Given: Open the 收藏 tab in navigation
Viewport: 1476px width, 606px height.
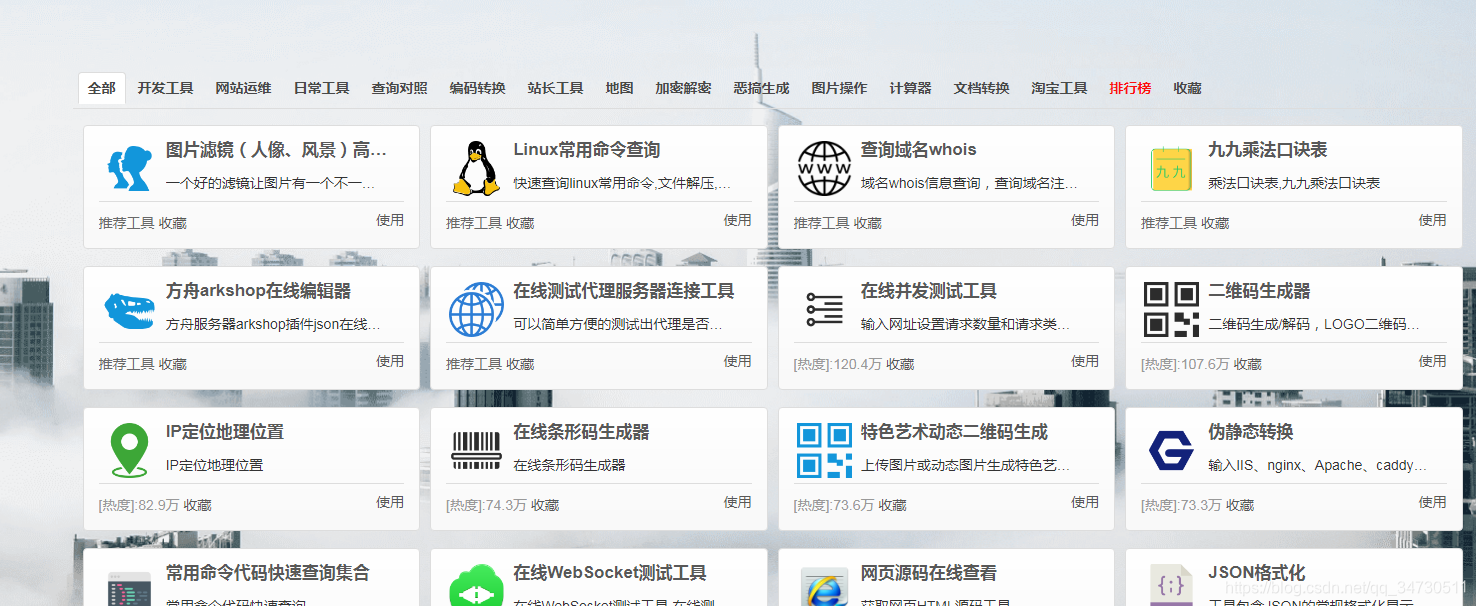Looking at the screenshot, I should click(1188, 88).
